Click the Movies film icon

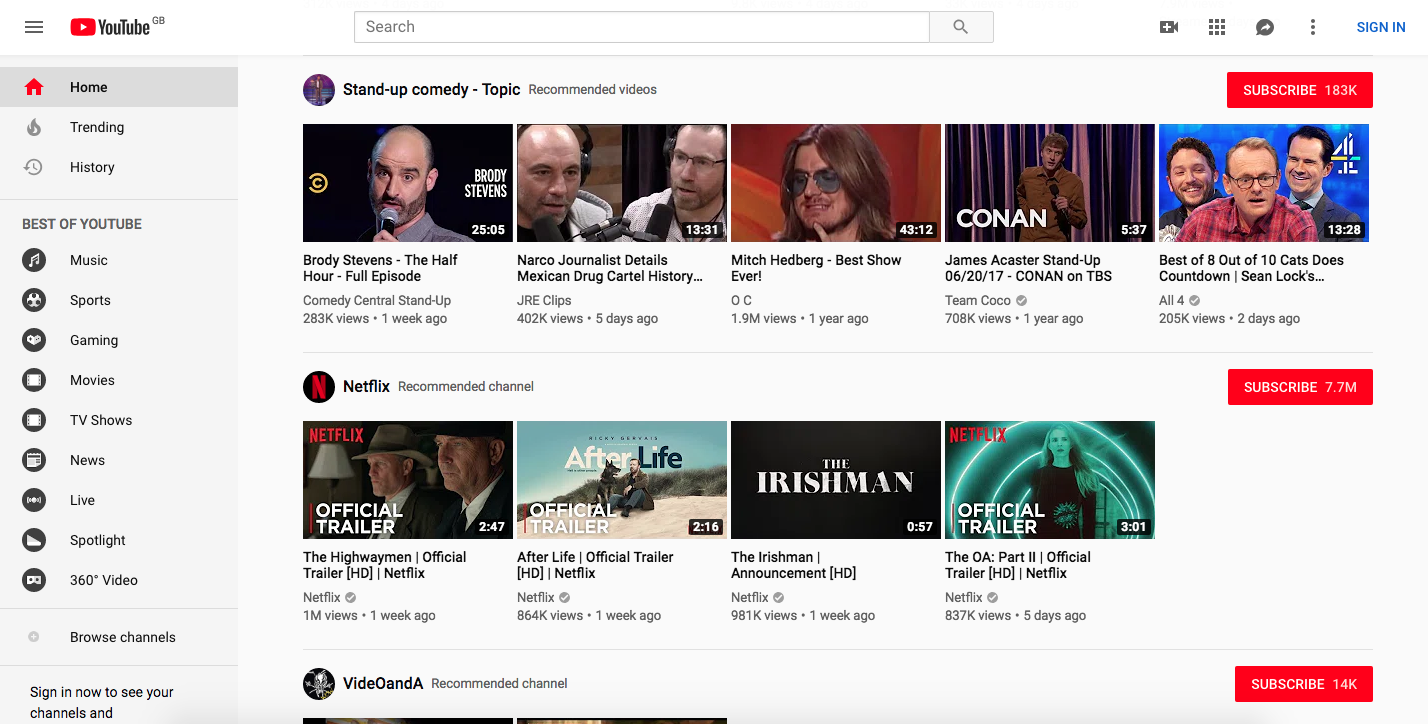(x=34, y=380)
